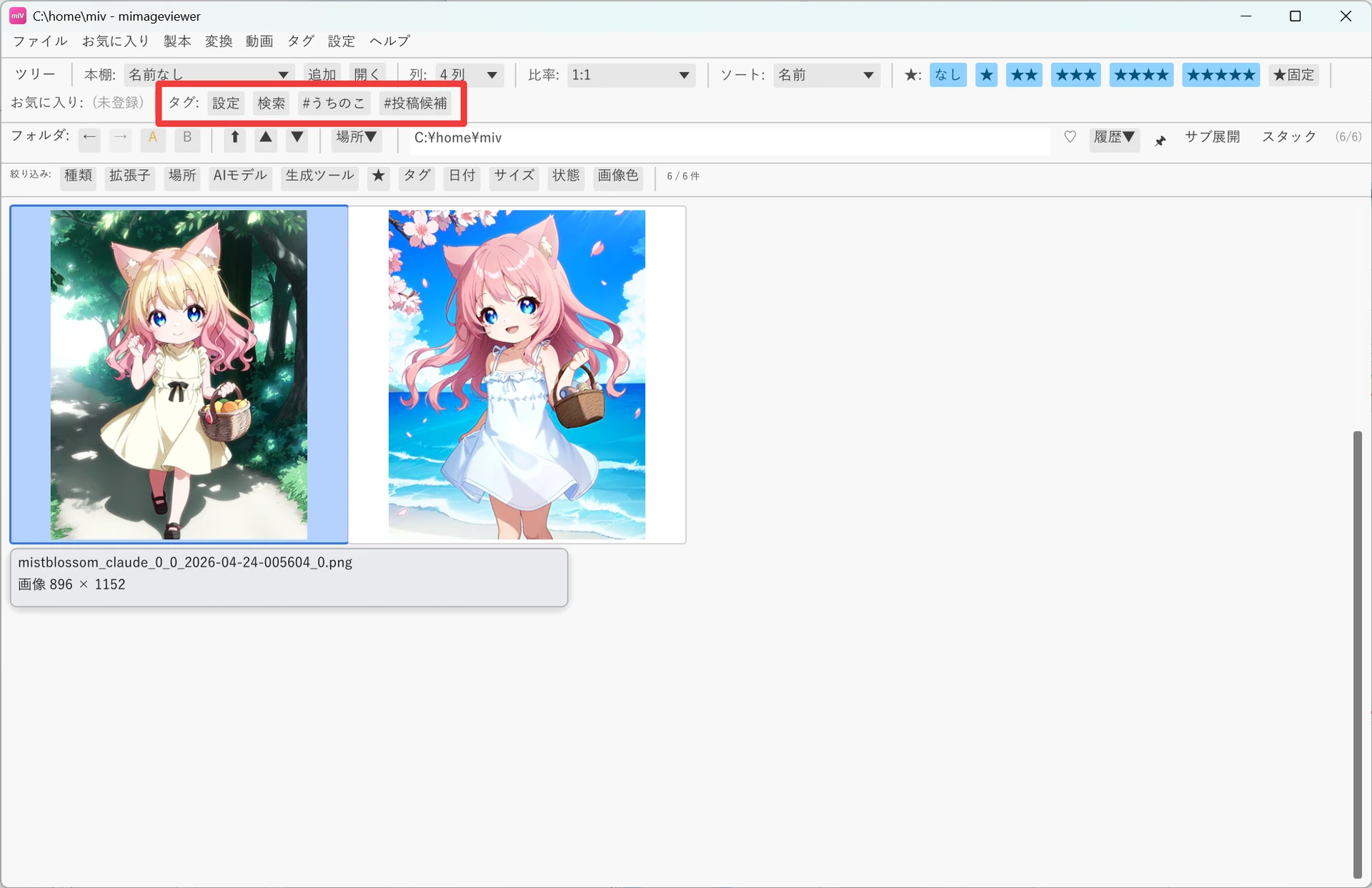Viewport: 1372px width, 888px height.
Task: Open the 動画 menu
Action: click(259, 41)
